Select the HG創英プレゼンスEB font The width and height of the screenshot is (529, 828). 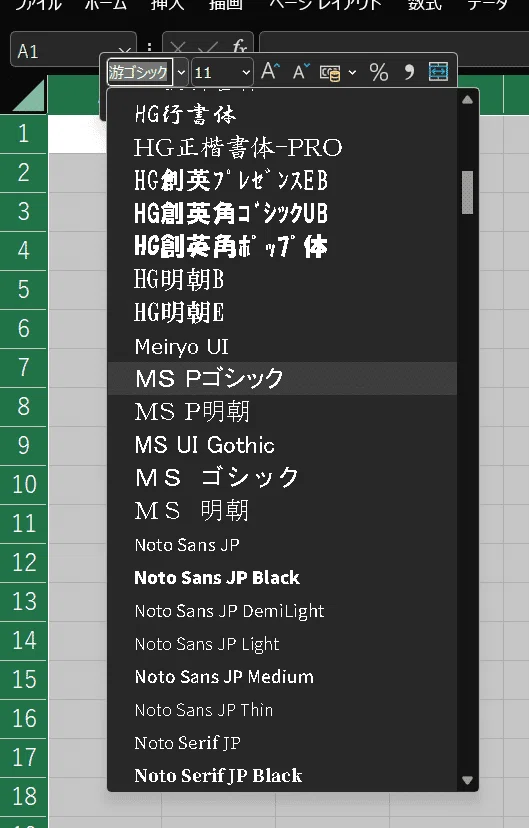pos(282,180)
